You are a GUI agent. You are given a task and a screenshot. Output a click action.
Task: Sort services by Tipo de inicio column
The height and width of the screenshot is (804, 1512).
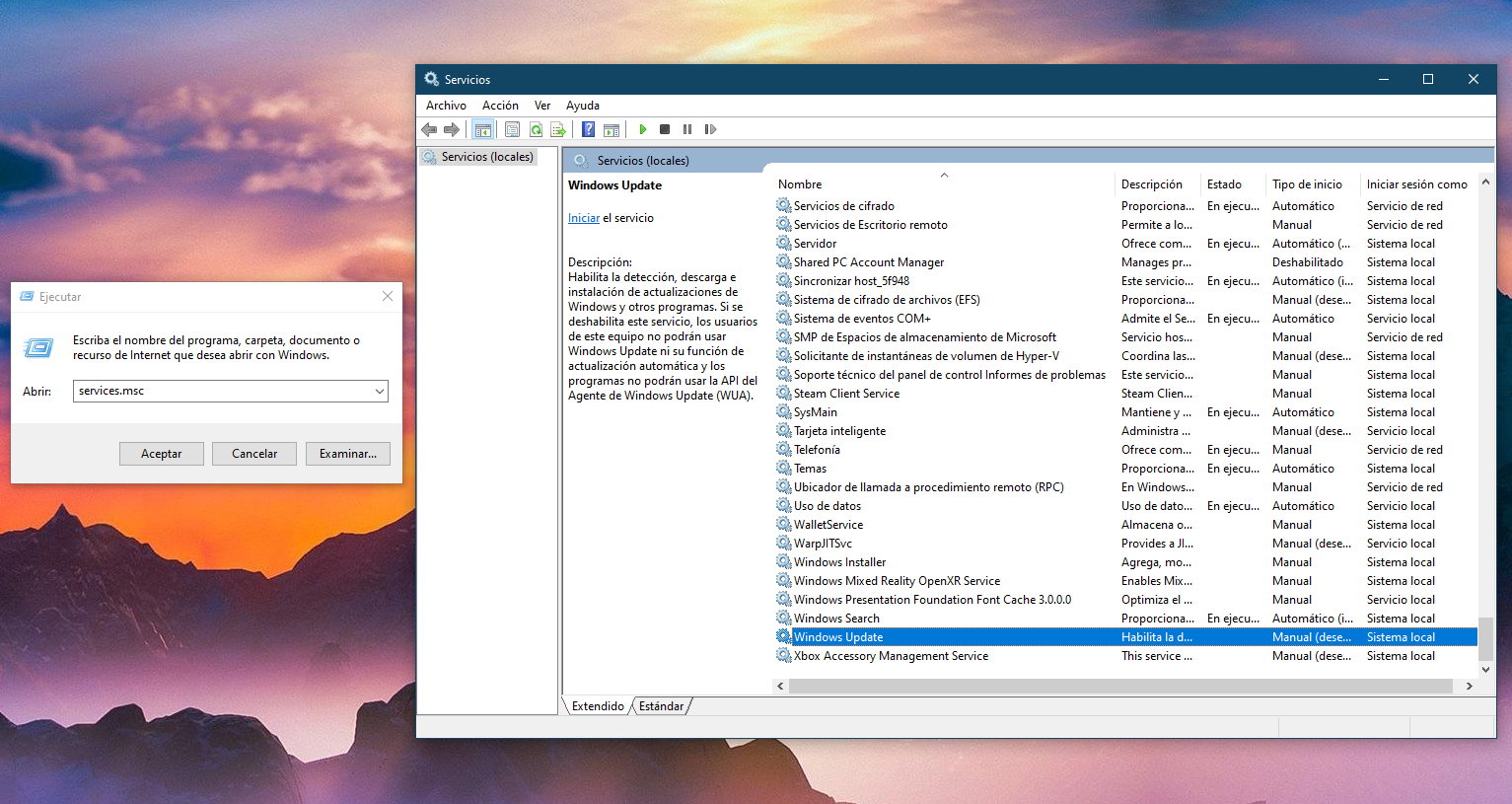pyautogui.click(x=1307, y=184)
